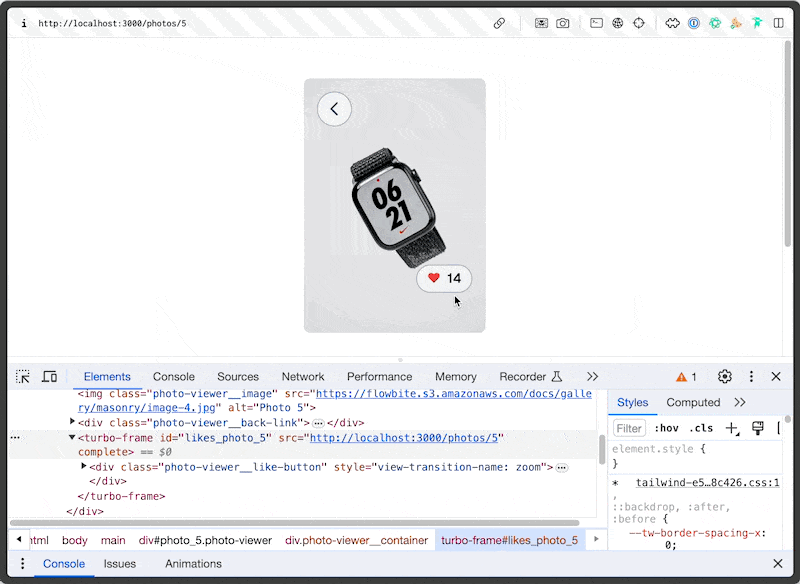
Task: Select div.photo-viewer__container breadcrumb
Action: click(356, 540)
